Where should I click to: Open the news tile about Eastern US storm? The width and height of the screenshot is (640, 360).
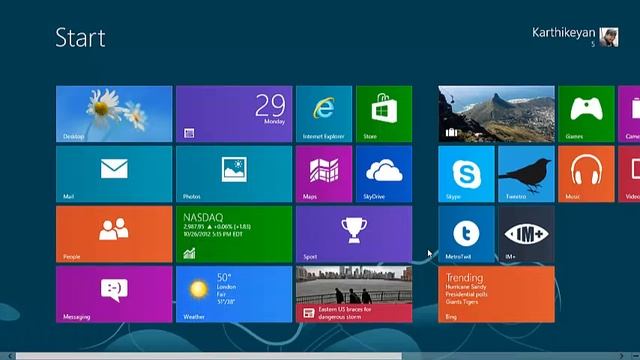point(354,294)
